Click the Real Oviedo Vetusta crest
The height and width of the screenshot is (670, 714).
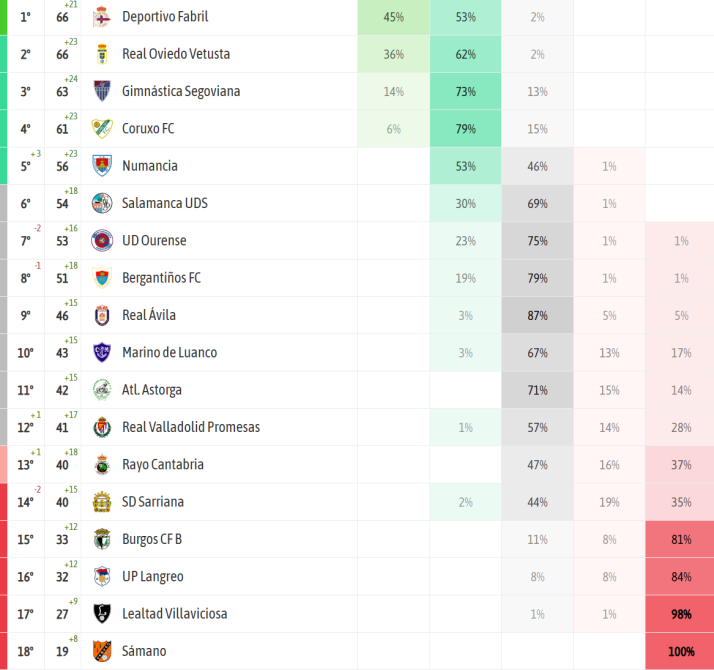(x=101, y=54)
